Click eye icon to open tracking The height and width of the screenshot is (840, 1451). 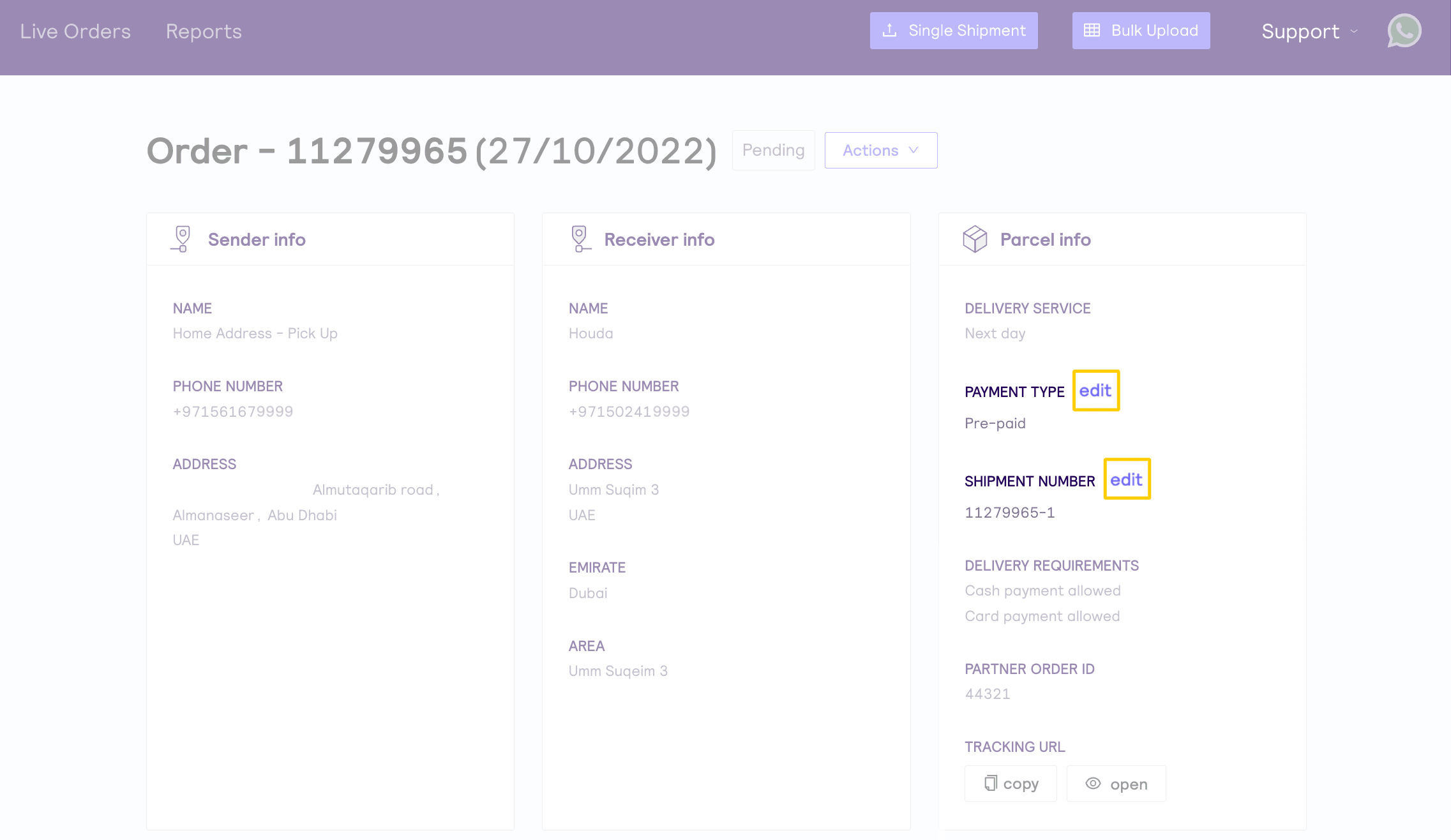(x=1093, y=783)
